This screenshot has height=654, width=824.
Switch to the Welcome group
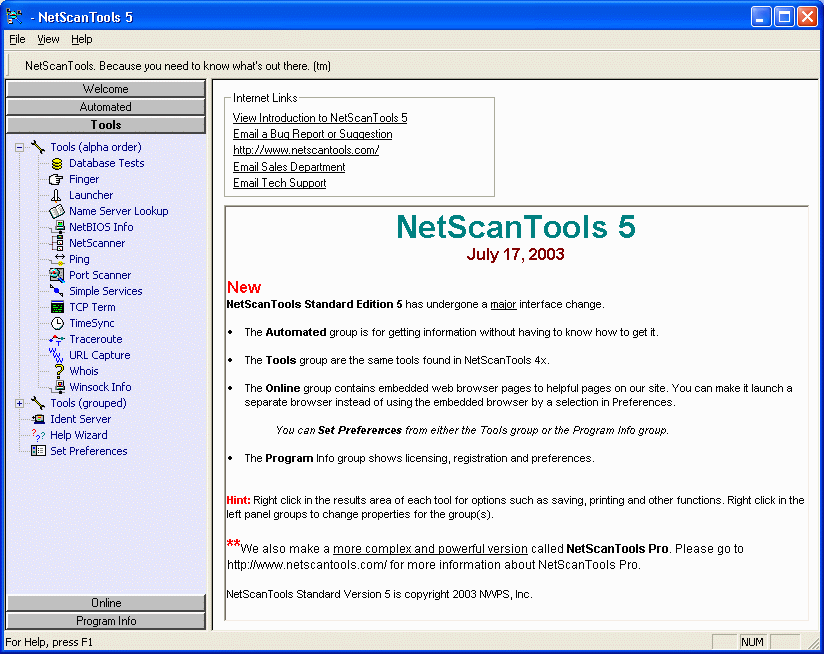(106, 89)
